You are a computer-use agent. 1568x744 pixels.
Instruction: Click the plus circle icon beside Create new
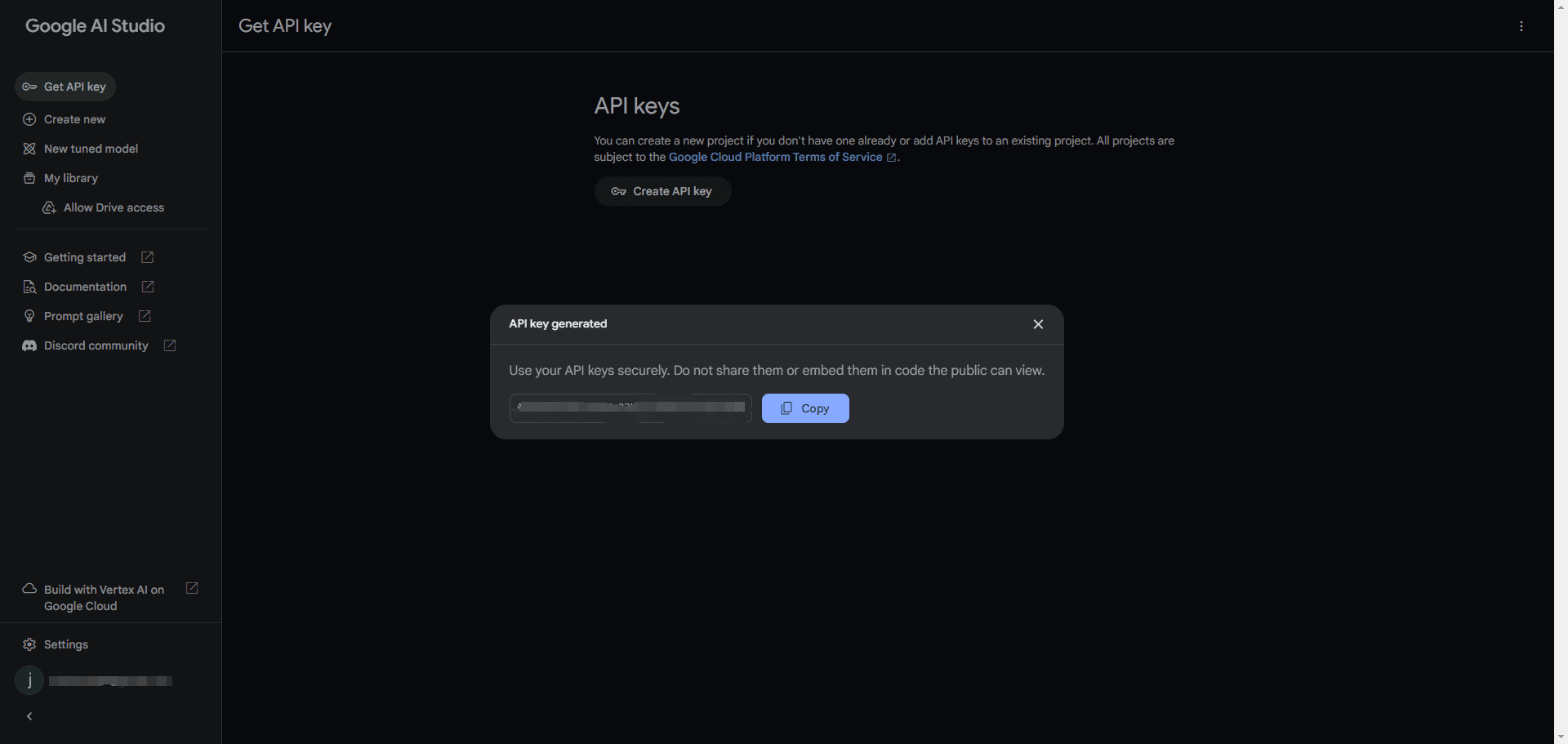point(29,119)
